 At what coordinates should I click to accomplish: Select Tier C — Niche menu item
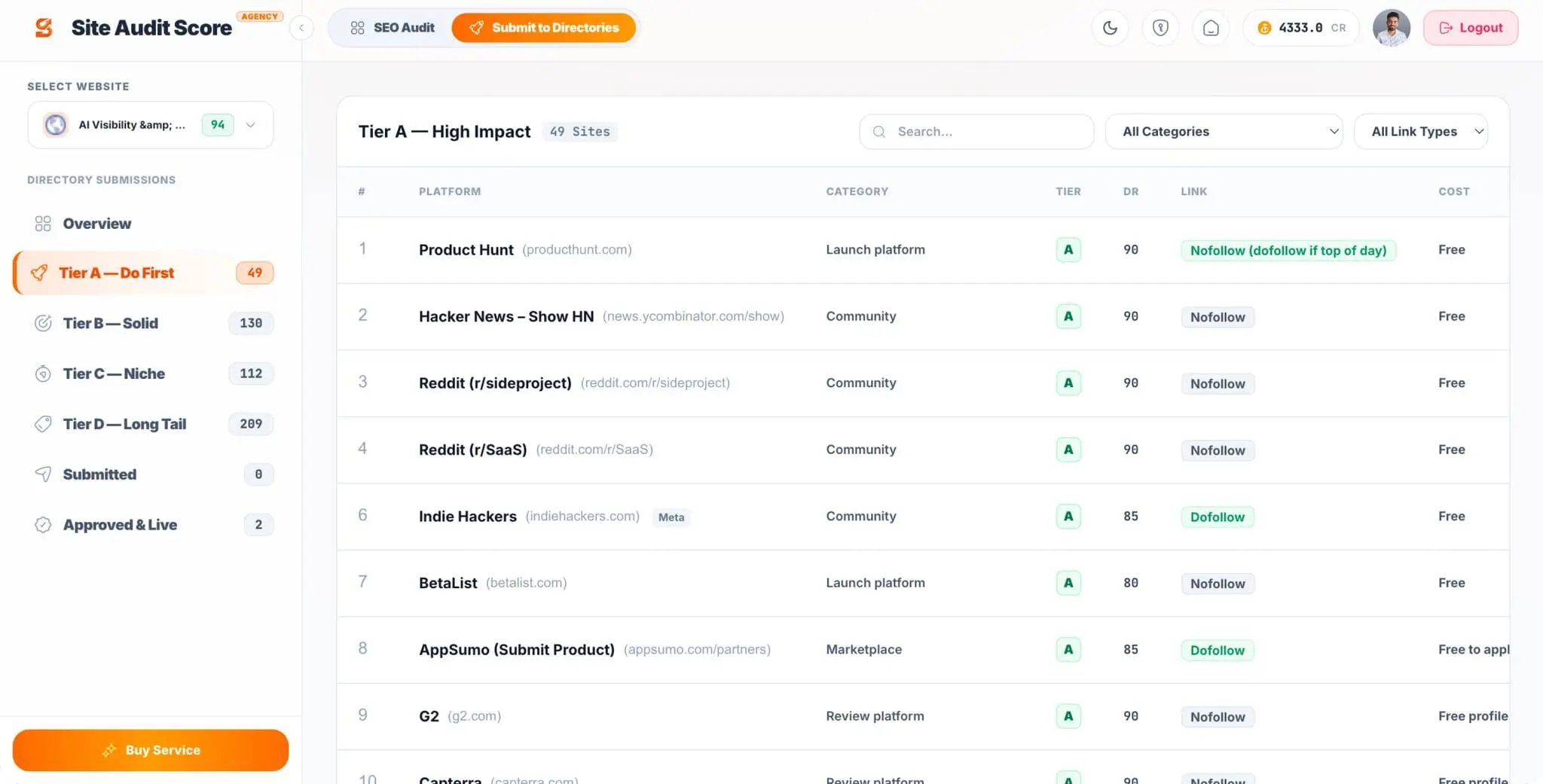[151, 374]
